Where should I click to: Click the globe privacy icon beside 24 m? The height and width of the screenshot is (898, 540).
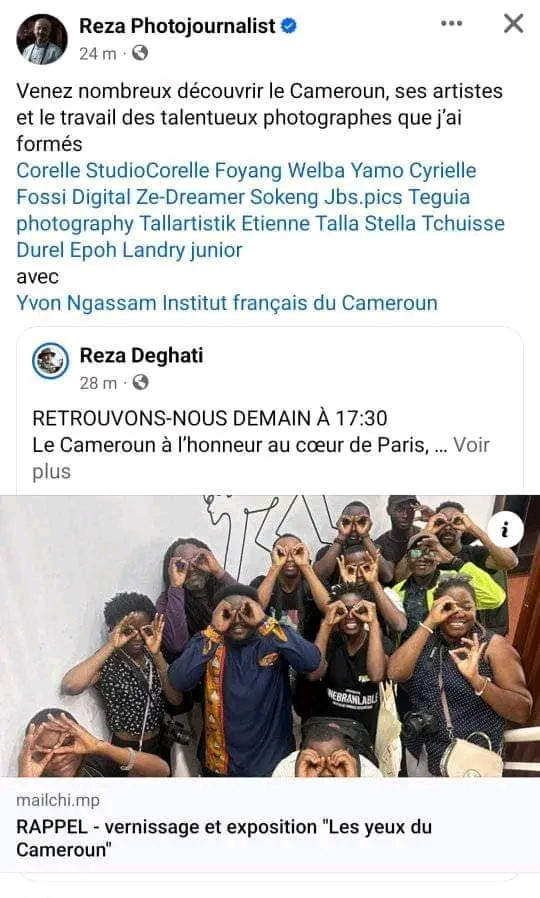coord(140,53)
